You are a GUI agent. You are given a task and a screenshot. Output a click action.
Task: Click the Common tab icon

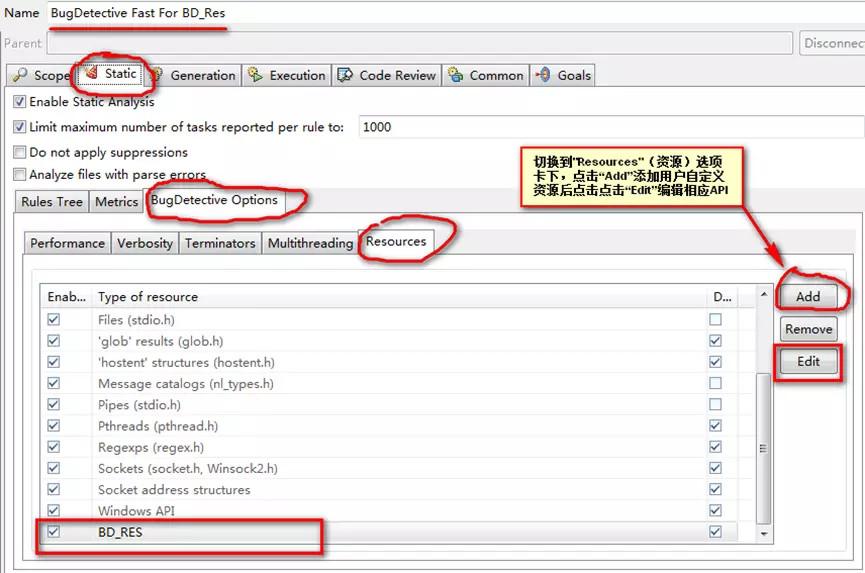(456, 75)
